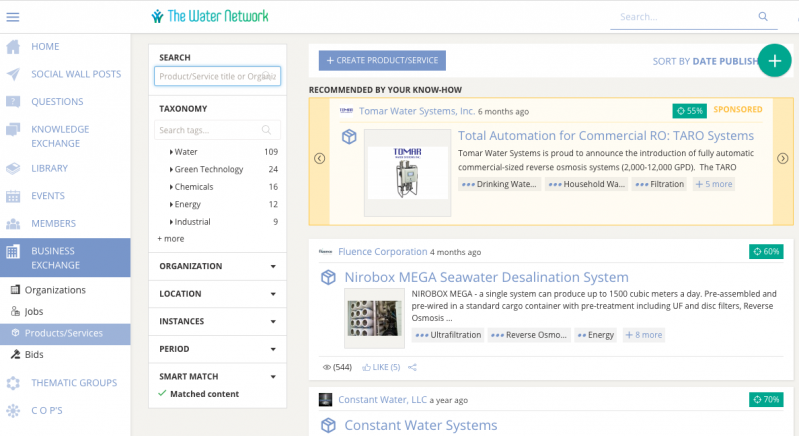Click the Ultrafiltration tag
The image size is (799, 436).
[x=448, y=335]
